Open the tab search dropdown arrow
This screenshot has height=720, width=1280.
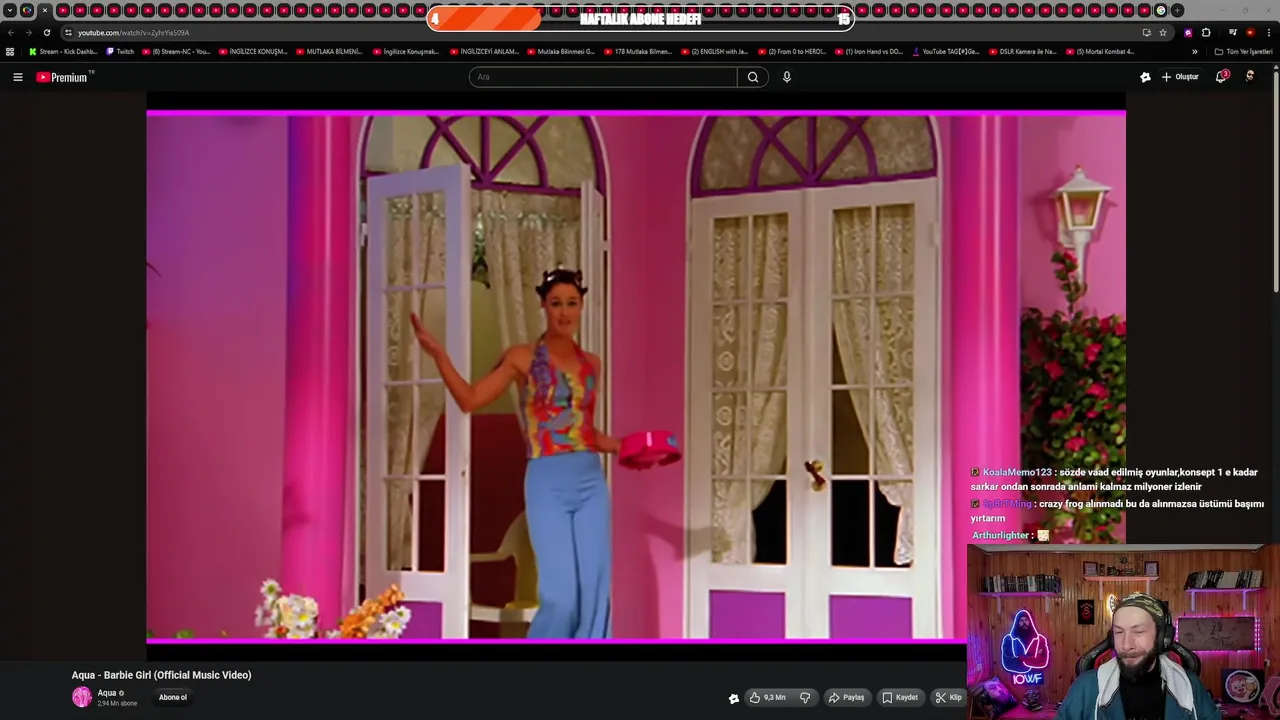pos(10,11)
